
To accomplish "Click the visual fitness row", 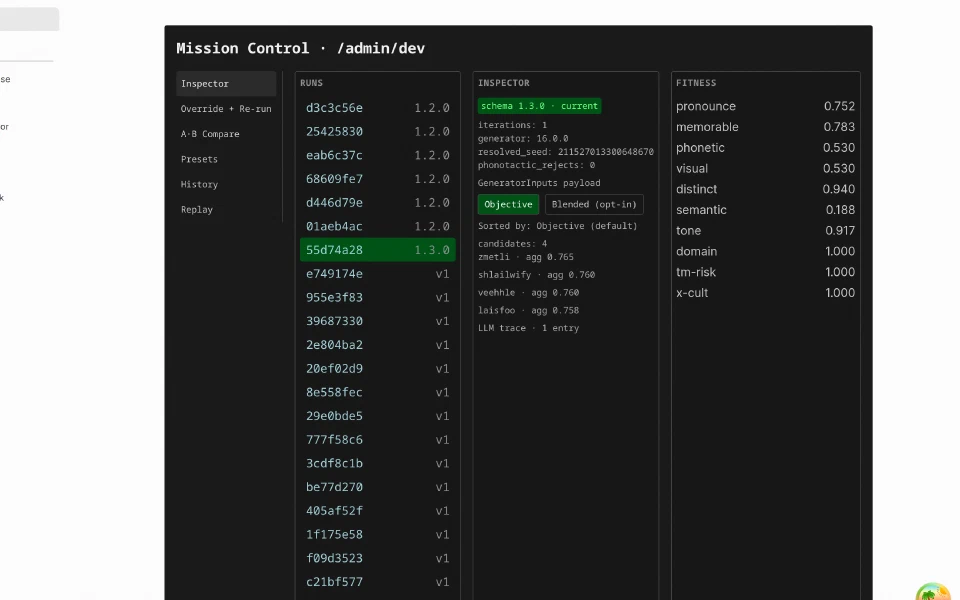I will 765,169.
